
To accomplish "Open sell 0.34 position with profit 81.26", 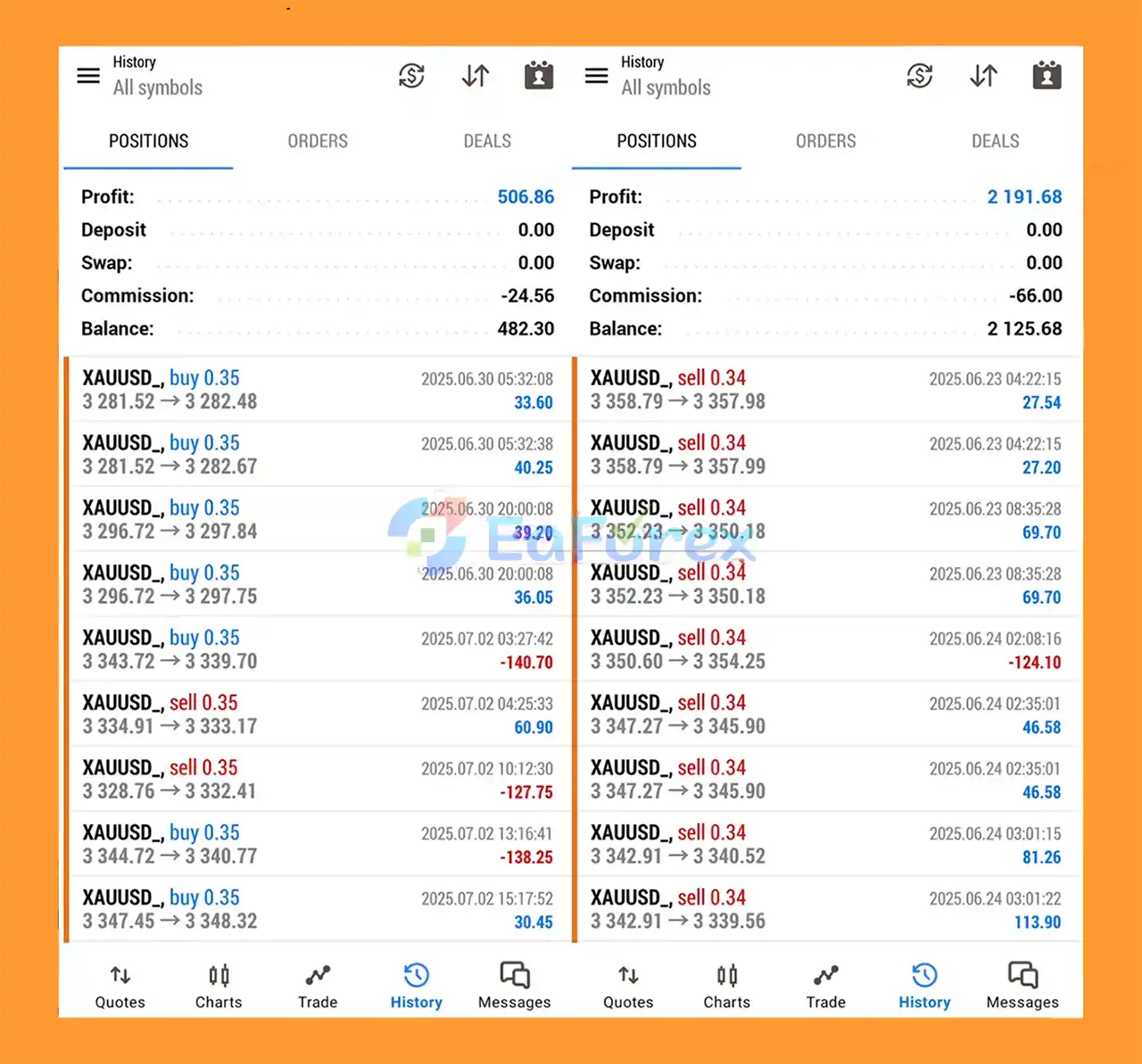I will click(828, 845).
